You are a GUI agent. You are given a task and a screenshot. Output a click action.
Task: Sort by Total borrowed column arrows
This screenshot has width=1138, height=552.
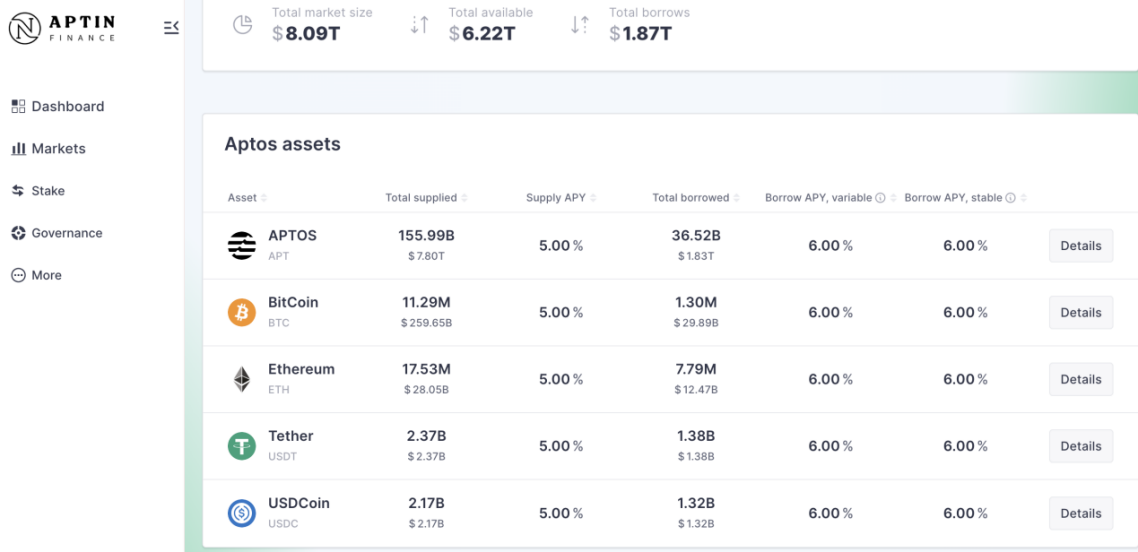pos(736,197)
